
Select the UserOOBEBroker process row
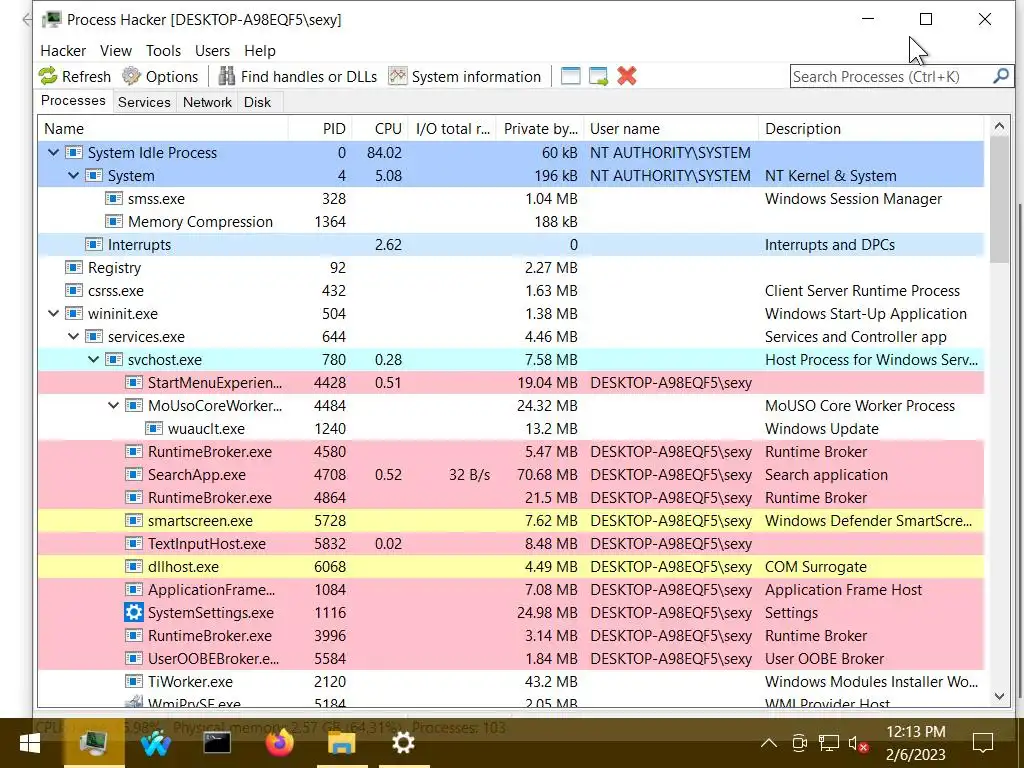pos(511,659)
